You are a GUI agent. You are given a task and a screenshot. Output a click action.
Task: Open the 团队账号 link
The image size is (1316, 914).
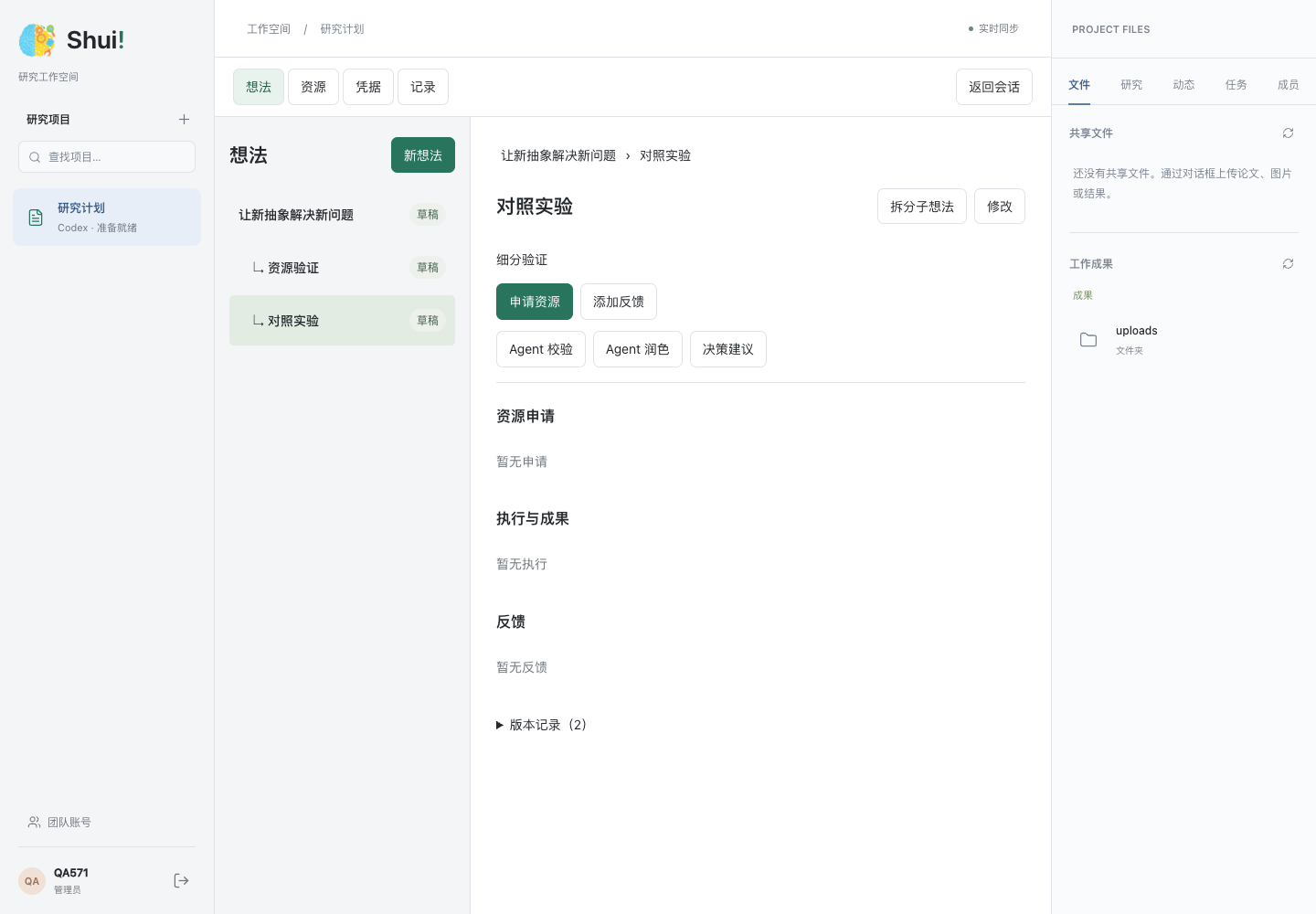coord(59,823)
